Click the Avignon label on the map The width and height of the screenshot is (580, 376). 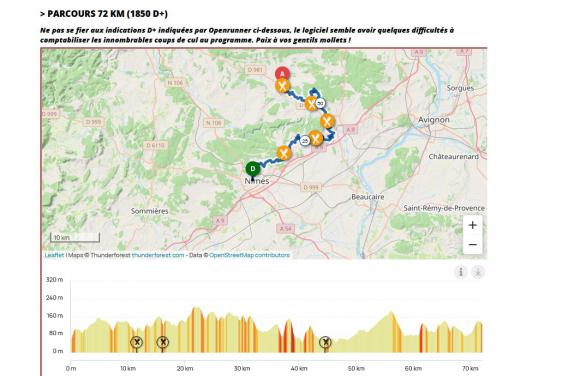tap(434, 120)
